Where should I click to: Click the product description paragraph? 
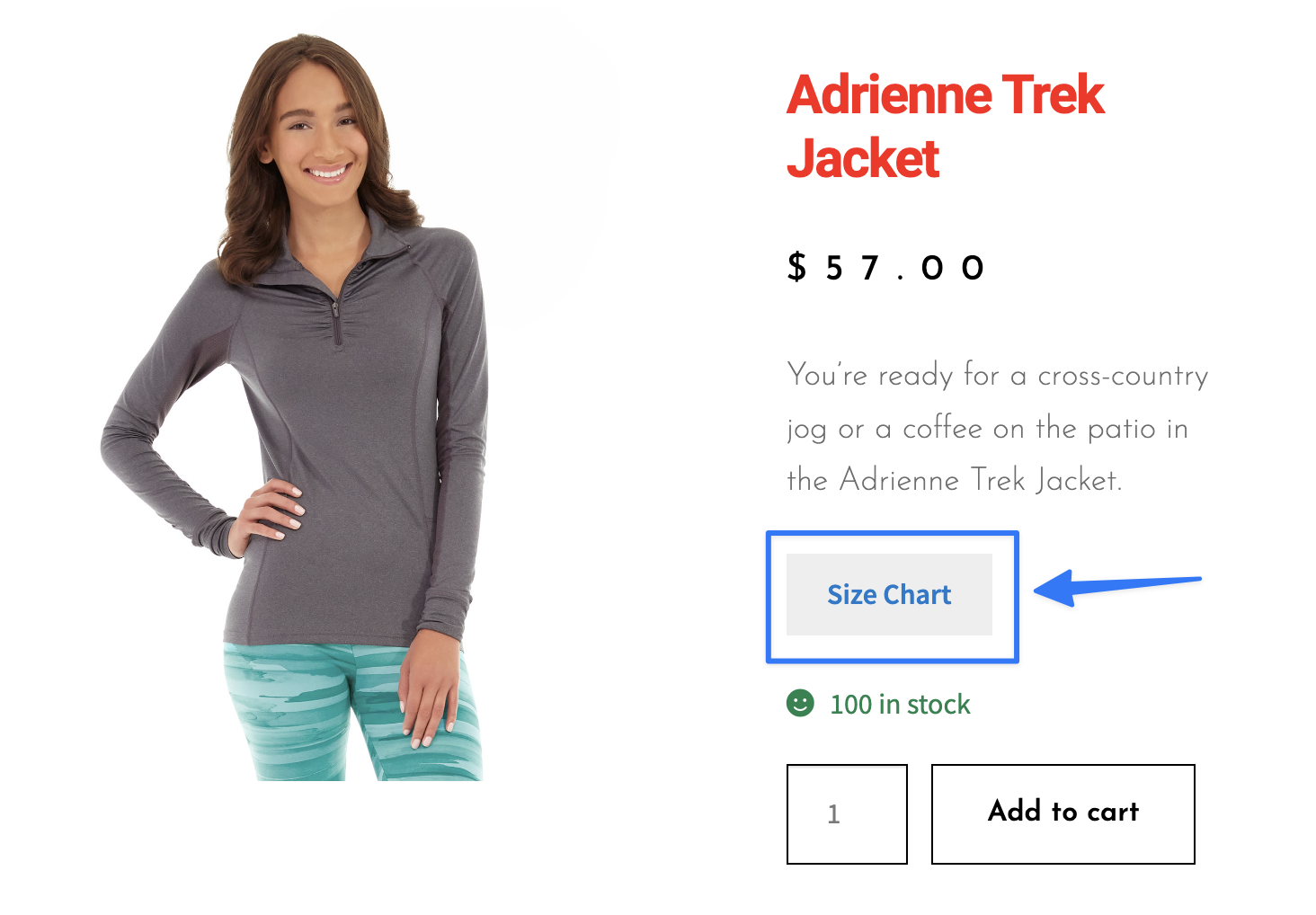click(998, 427)
